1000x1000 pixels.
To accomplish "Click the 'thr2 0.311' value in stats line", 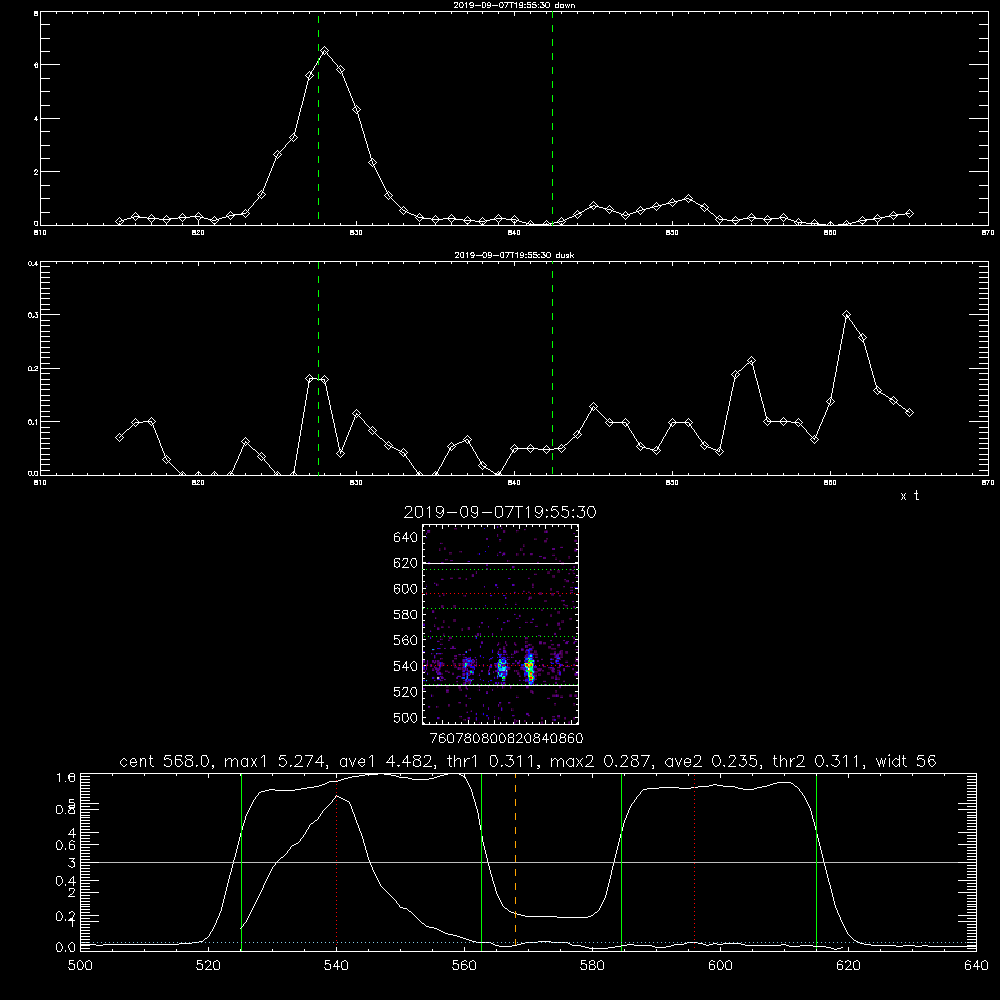I will (818, 761).
